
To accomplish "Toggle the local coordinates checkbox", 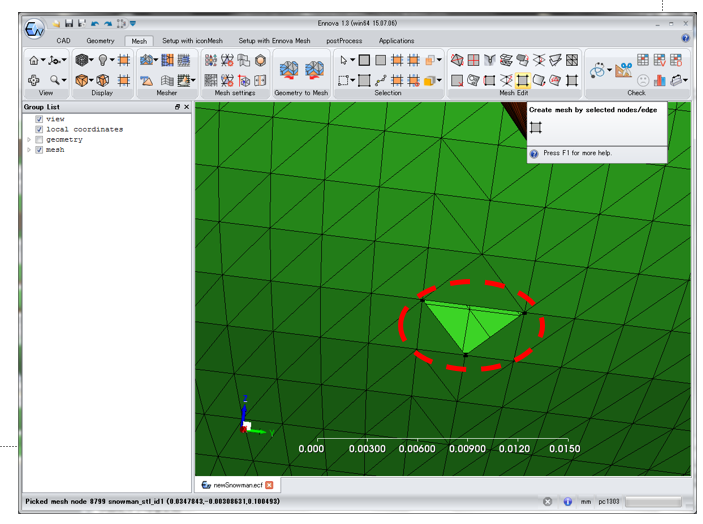I will tap(39, 129).
